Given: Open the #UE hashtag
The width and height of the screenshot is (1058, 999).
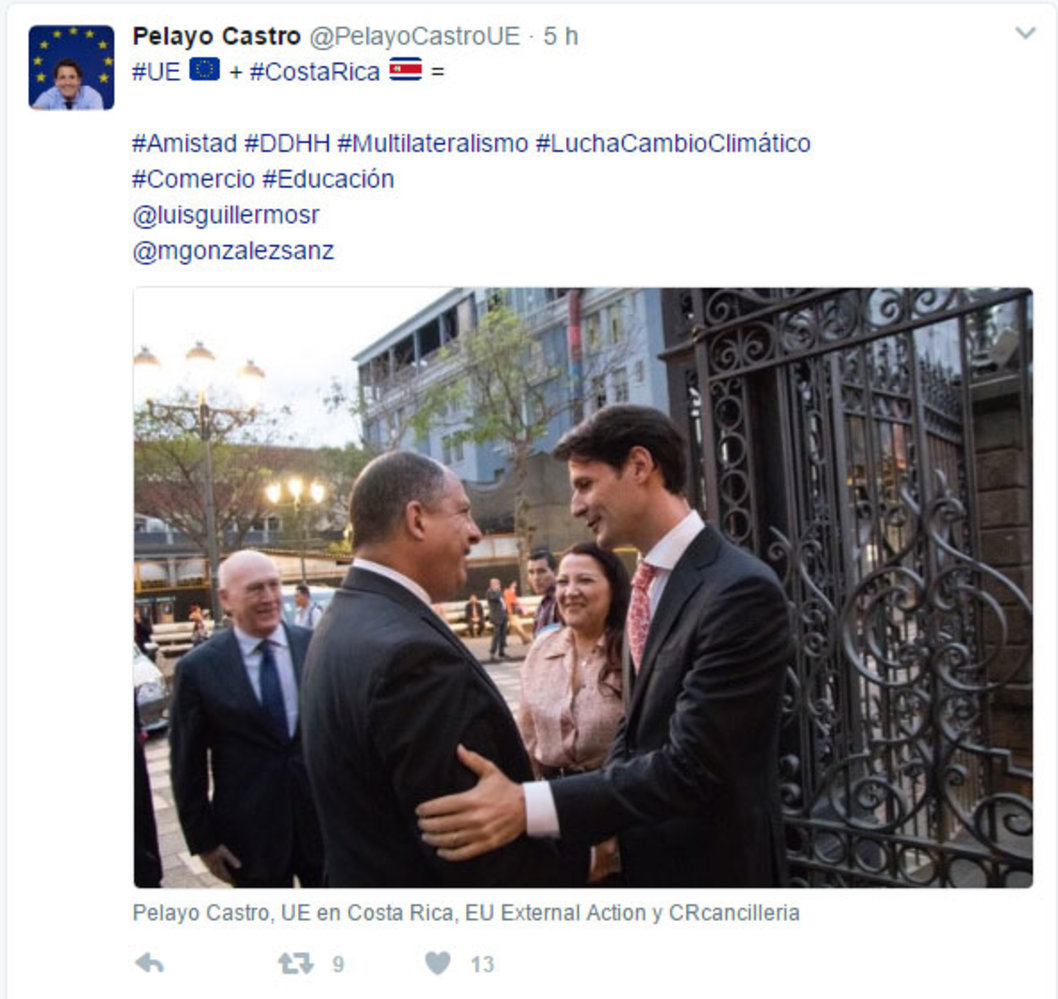Looking at the screenshot, I should click(x=157, y=72).
